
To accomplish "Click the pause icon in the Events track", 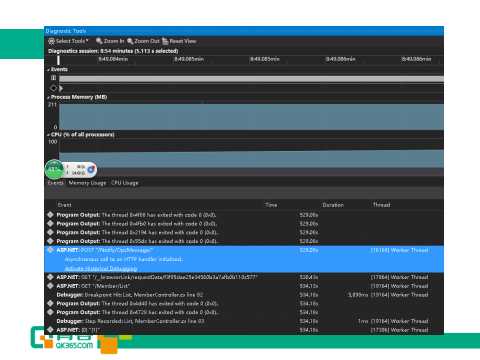I will tap(53, 78).
